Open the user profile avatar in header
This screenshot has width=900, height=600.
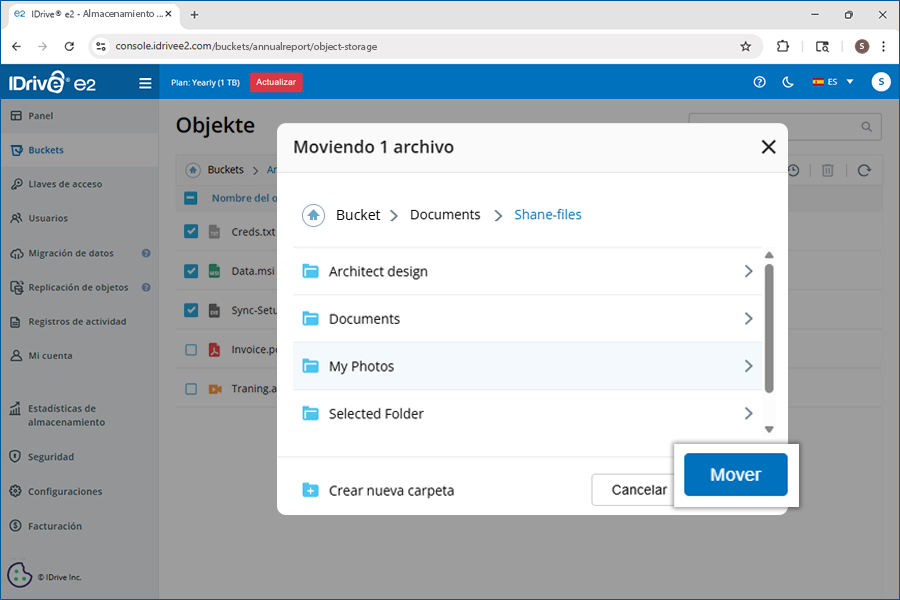click(x=880, y=82)
